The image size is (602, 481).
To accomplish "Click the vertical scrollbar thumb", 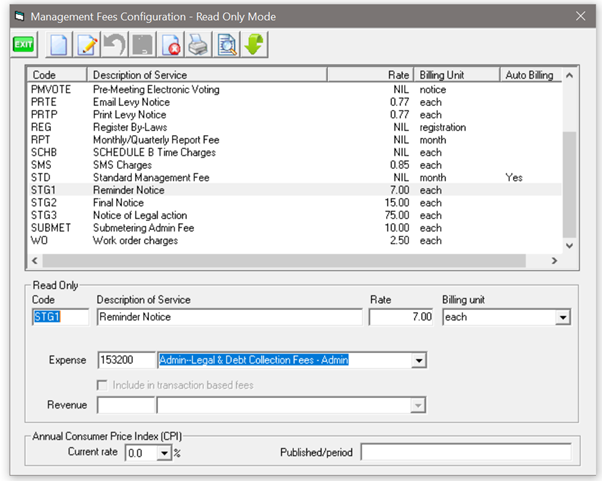I will pyautogui.click(x=569, y=185).
